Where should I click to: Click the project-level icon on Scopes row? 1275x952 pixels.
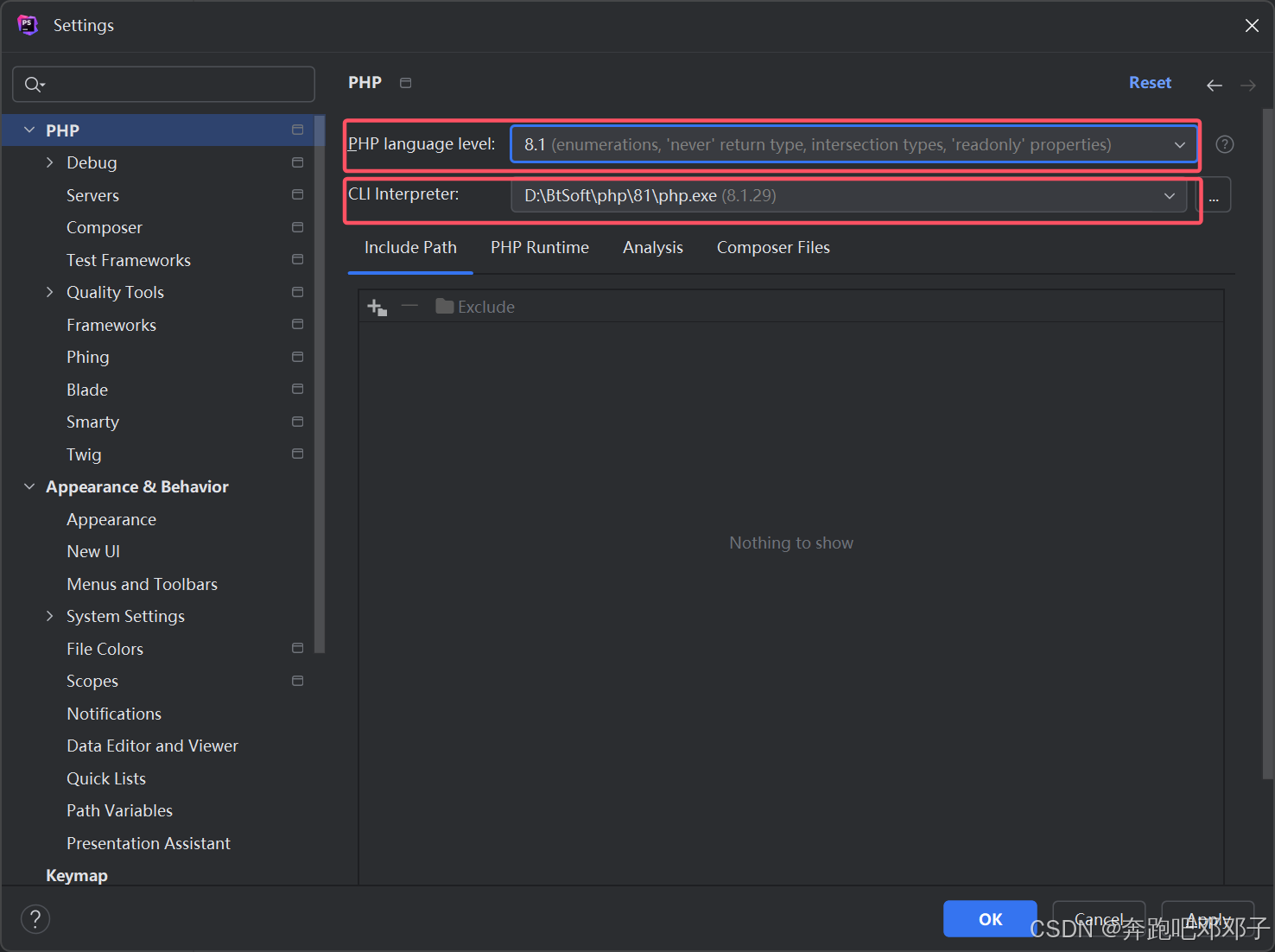point(298,681)
